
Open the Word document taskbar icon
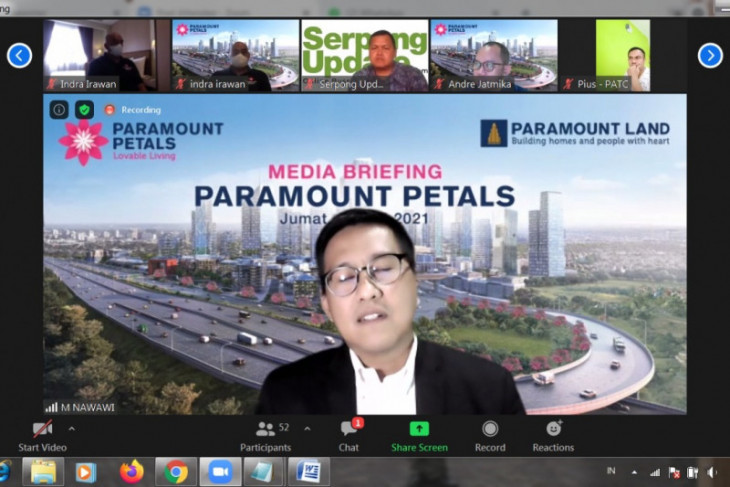coord(309,472)
